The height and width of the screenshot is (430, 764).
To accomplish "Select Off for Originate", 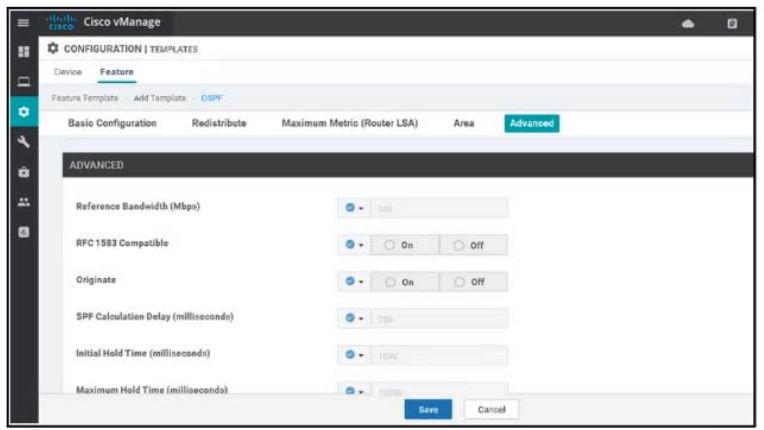I will click(474, 282).
